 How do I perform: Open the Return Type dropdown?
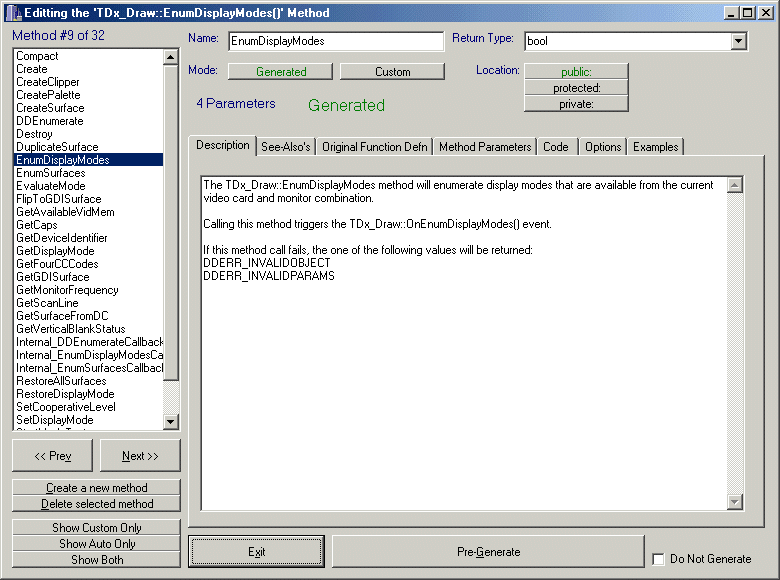tap(739, 42)
